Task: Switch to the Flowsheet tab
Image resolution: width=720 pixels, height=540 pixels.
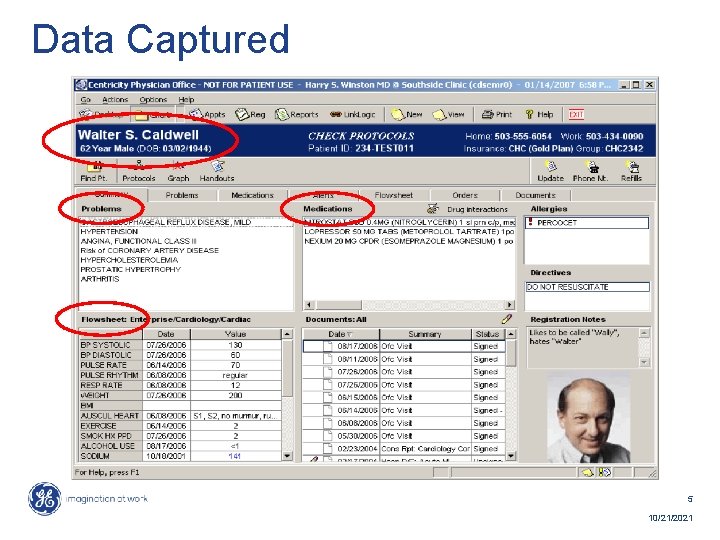Action: 394,195
